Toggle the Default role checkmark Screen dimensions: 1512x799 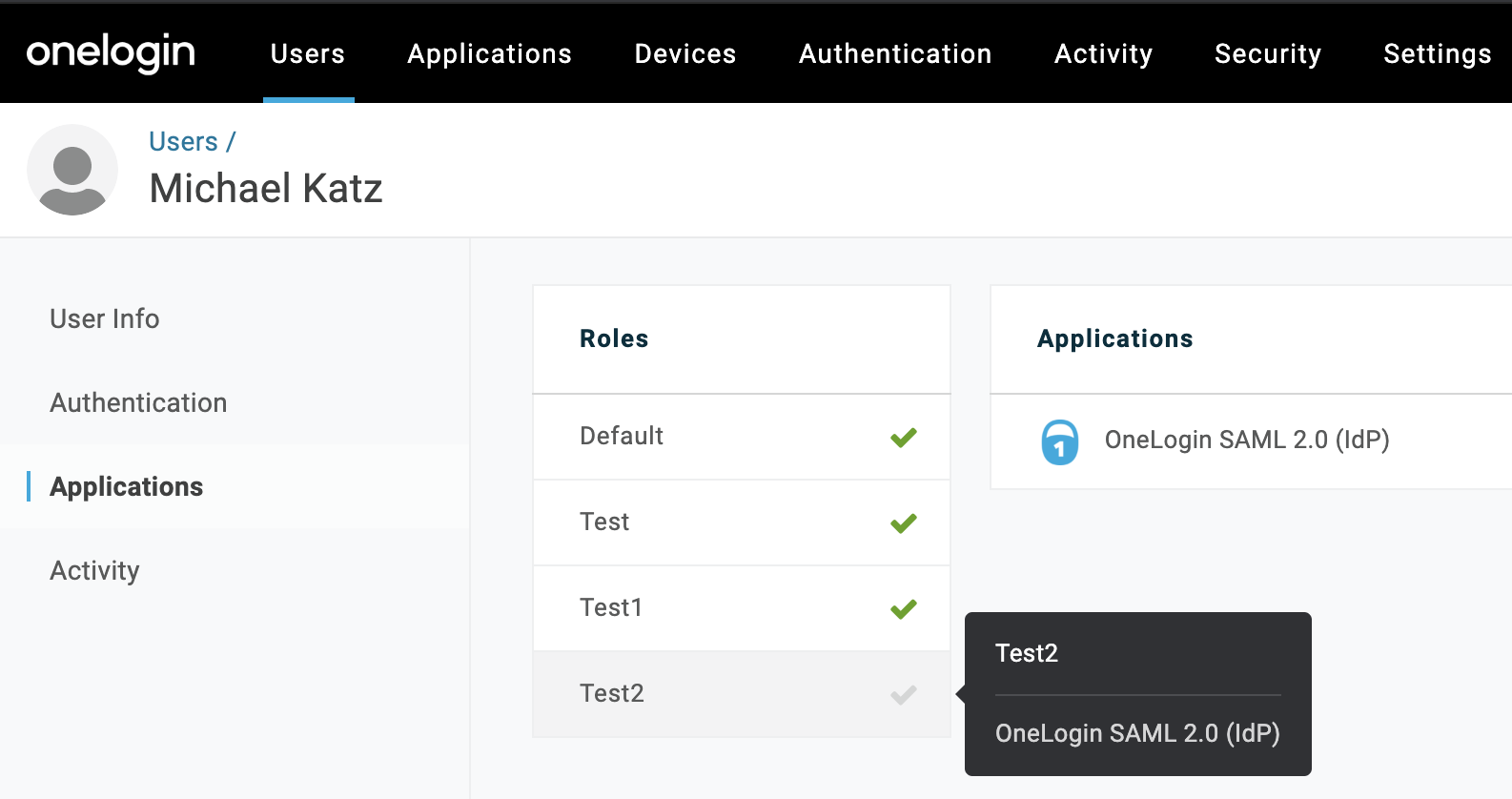(904, 438)
